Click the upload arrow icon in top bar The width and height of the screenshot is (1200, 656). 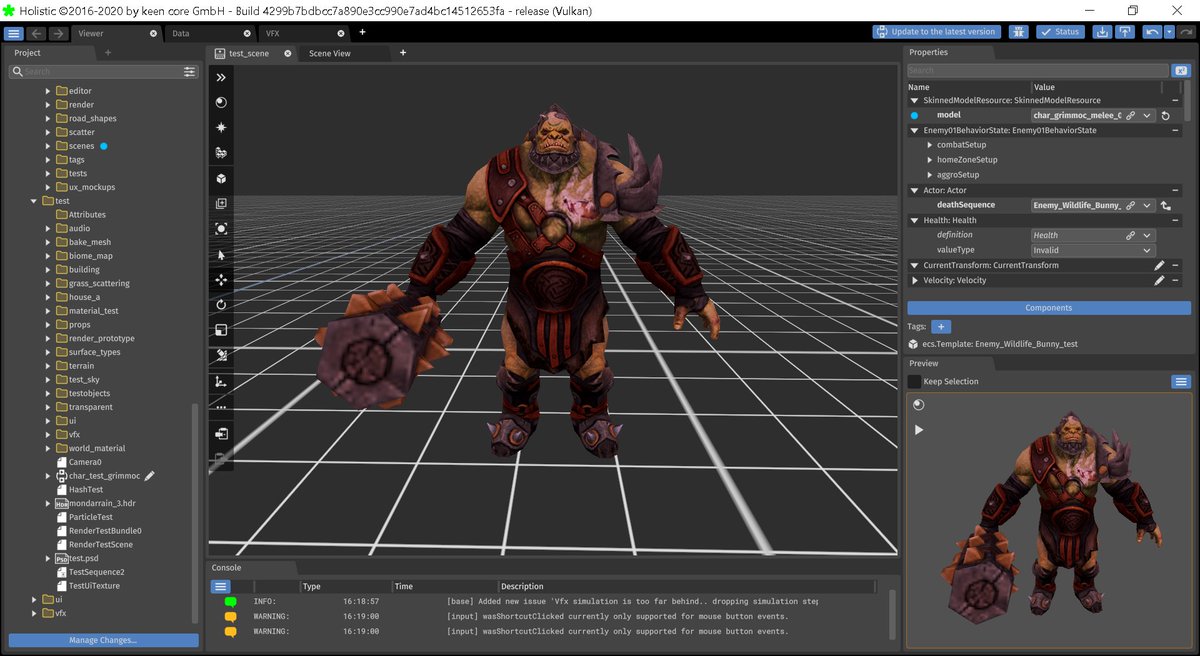click(x=1125, y=32)
